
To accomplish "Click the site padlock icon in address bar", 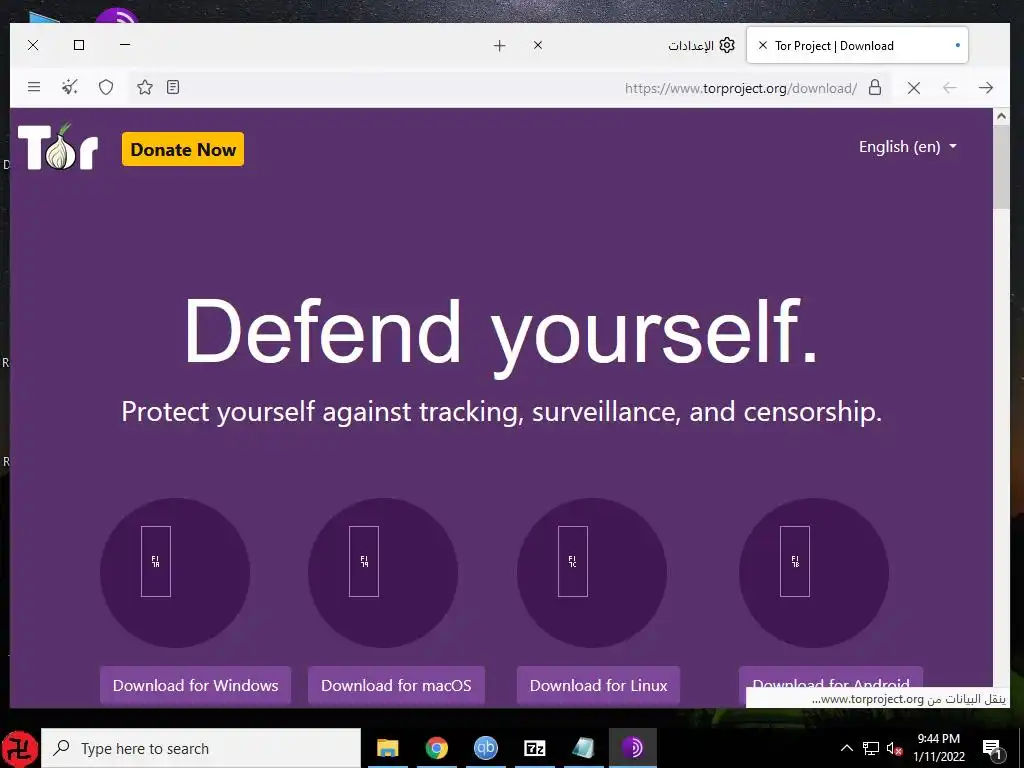I will tap(875, 88).
